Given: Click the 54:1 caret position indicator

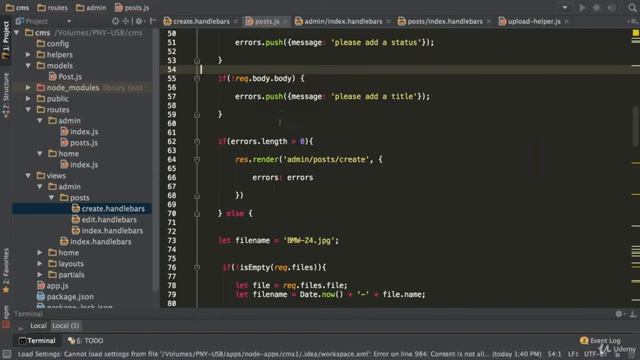Looking at the screenshot, I should pyautogui.click(x=554, y=354).
